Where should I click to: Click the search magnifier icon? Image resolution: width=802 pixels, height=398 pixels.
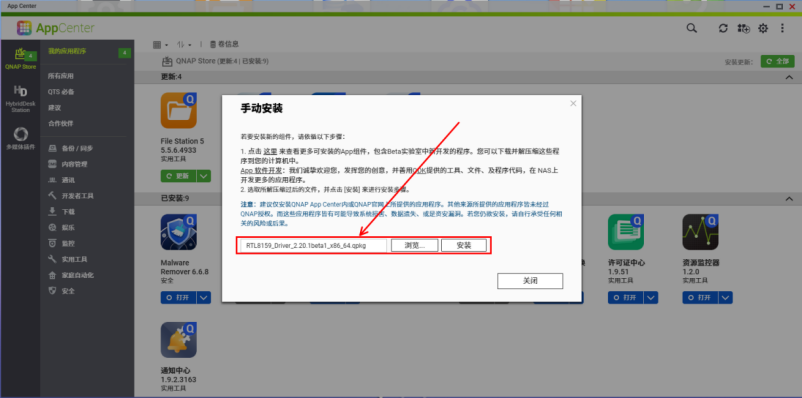692,29
